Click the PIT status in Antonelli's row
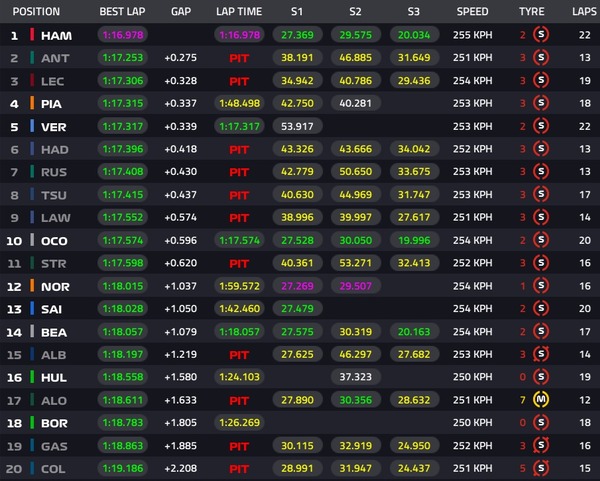This screenshot has width=600, height=481. click(238, 58)
